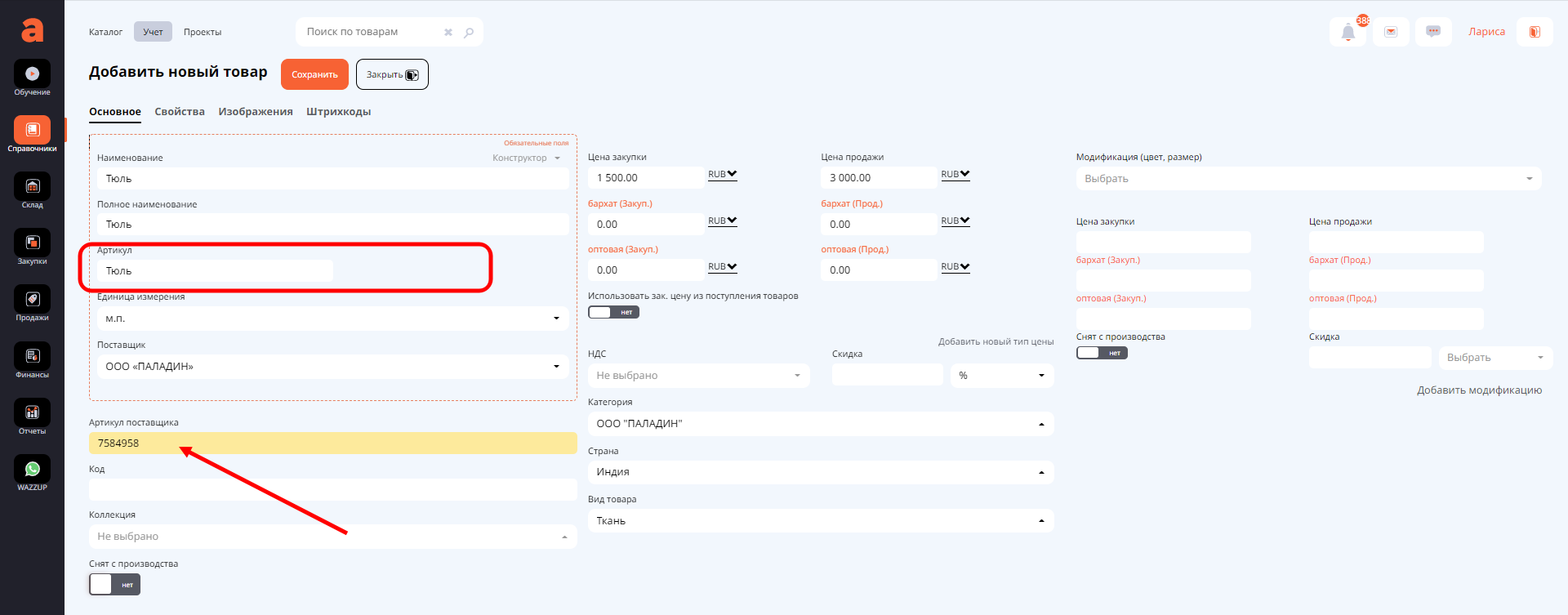The height and width of the screenshot is (615, 1568).
Task: Click the notifications bell icon
Action: pyautogui.click(x=1348, y=33)
